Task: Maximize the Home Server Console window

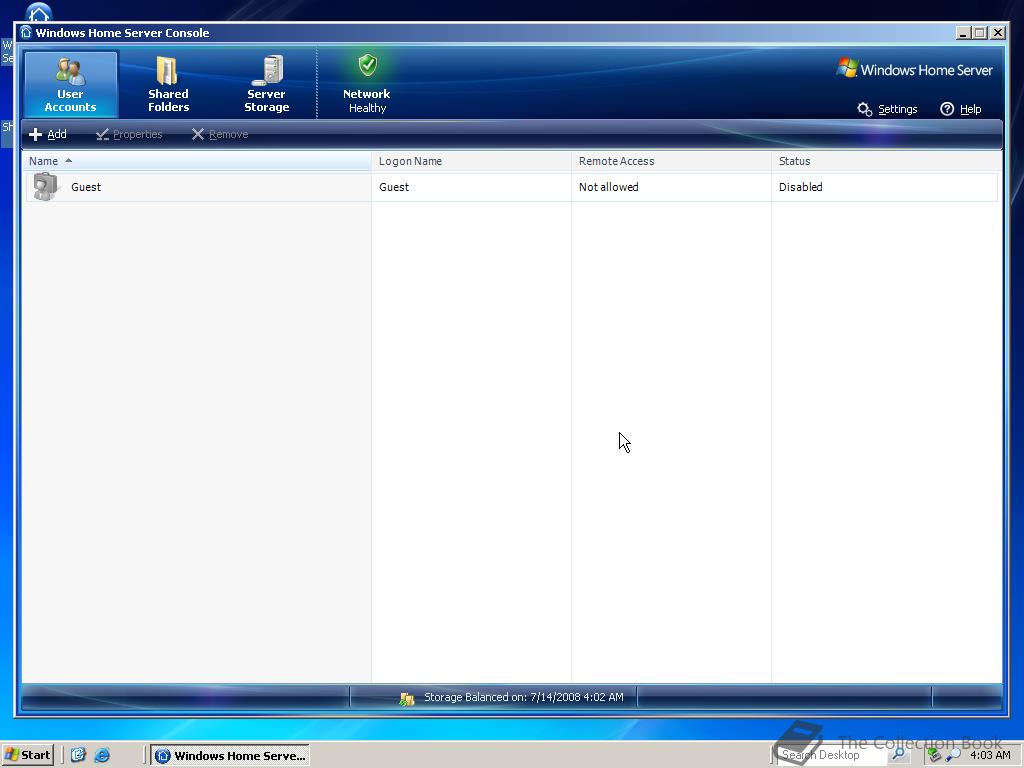Action: click(x=980, y=33)
